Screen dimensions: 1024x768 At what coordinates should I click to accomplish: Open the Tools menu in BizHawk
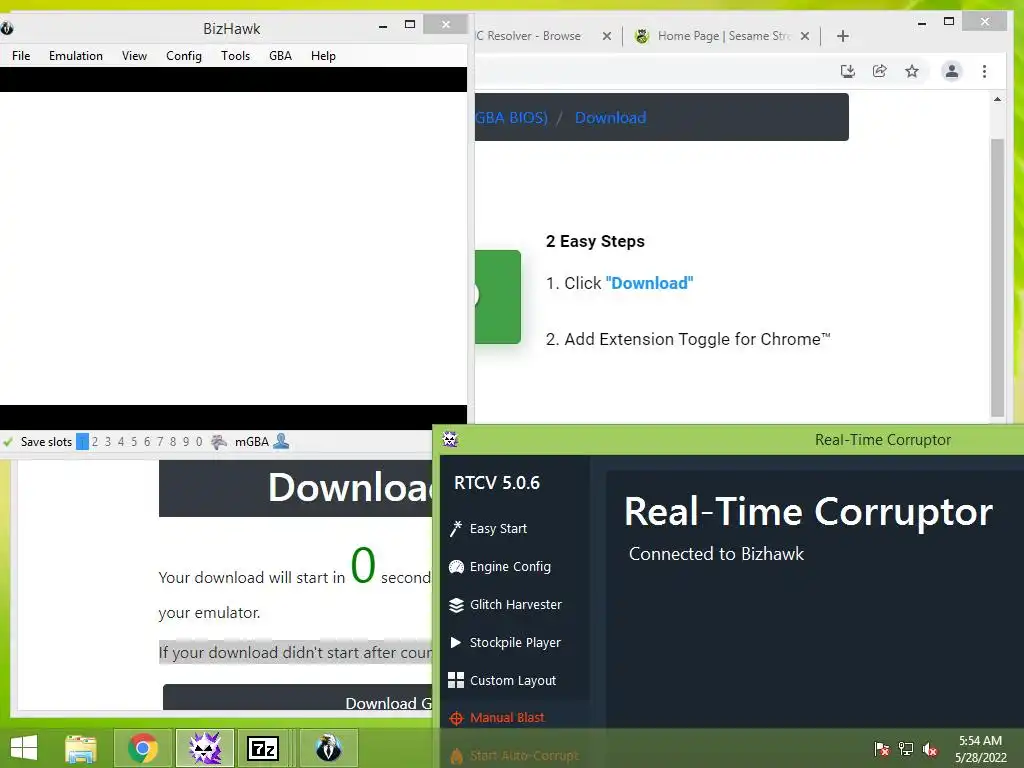click(x=235, y=56)
